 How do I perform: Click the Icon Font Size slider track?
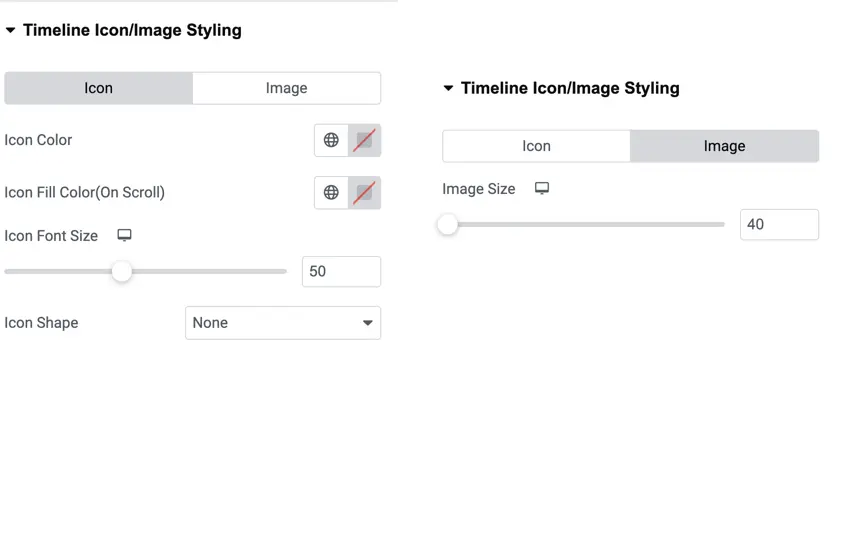click(146, 271)
